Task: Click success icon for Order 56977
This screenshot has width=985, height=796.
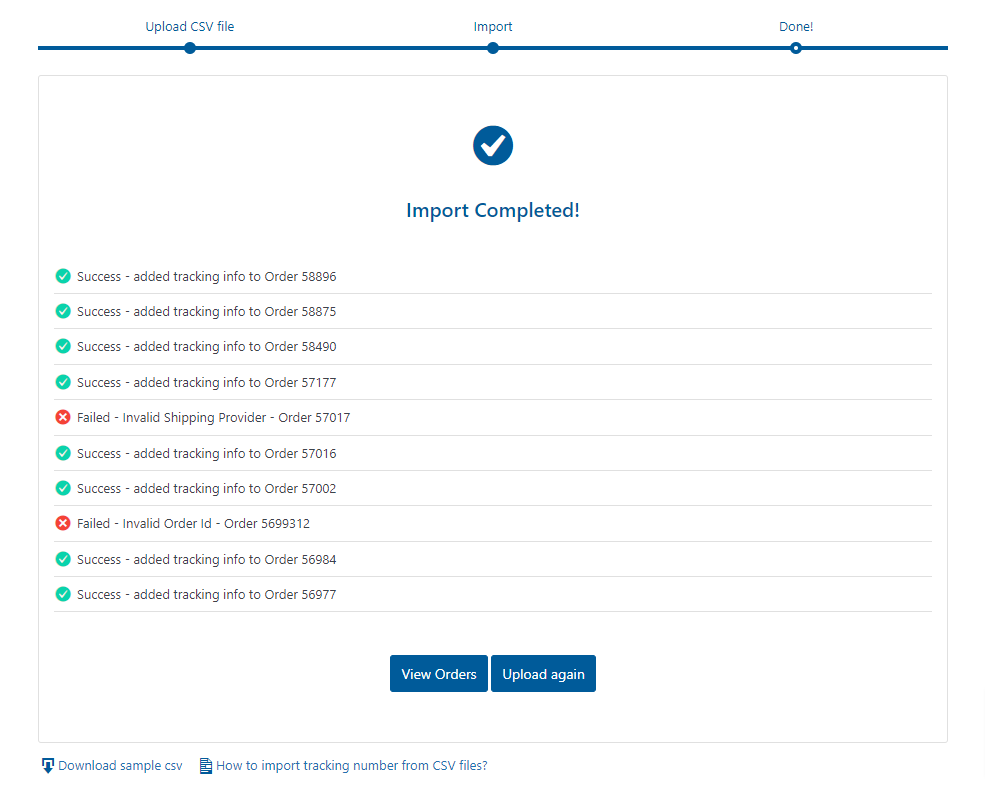Action: [x=63, y=594]
